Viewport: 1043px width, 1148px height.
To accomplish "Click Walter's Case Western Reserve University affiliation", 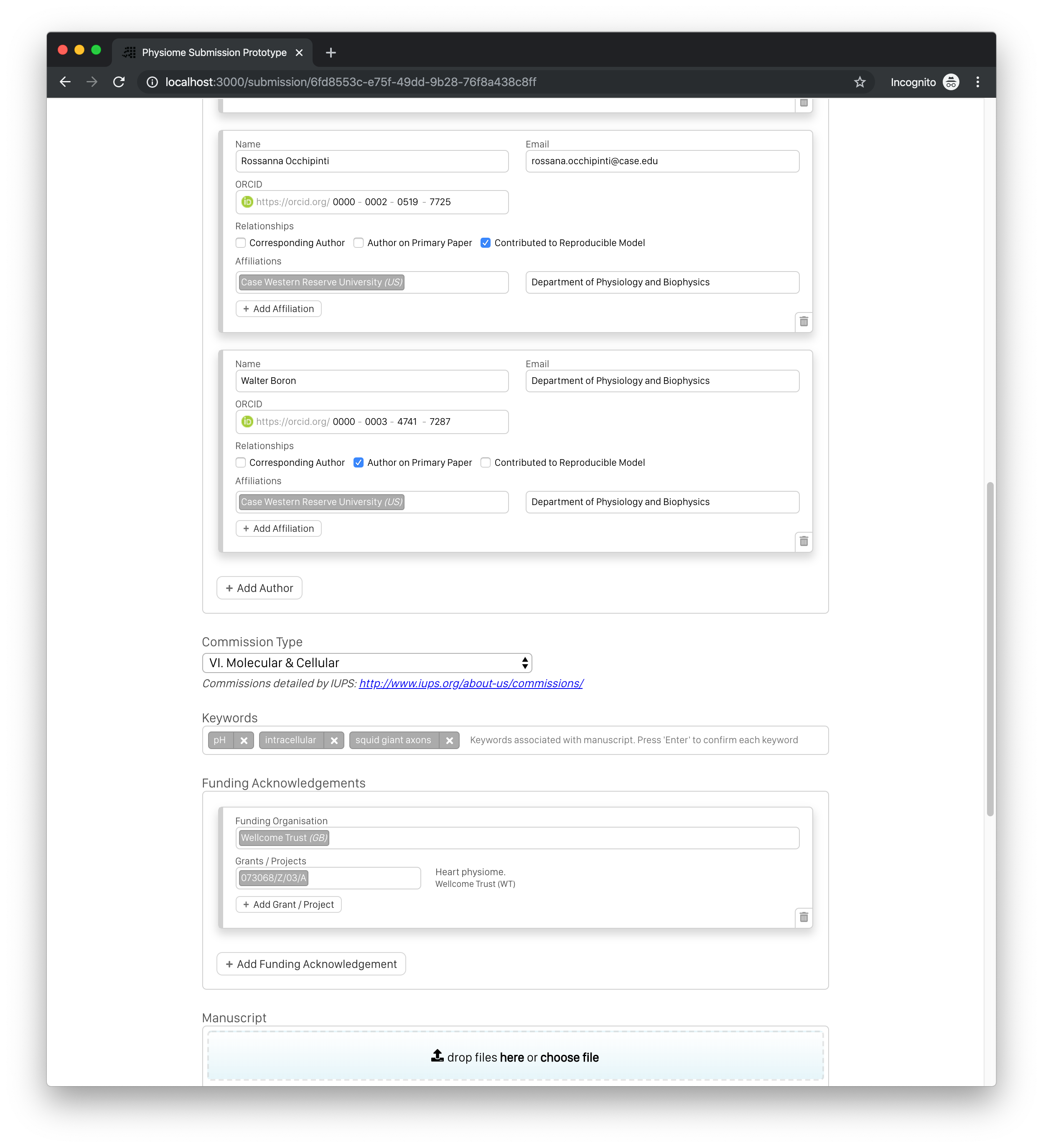I will tap(321, 502).
